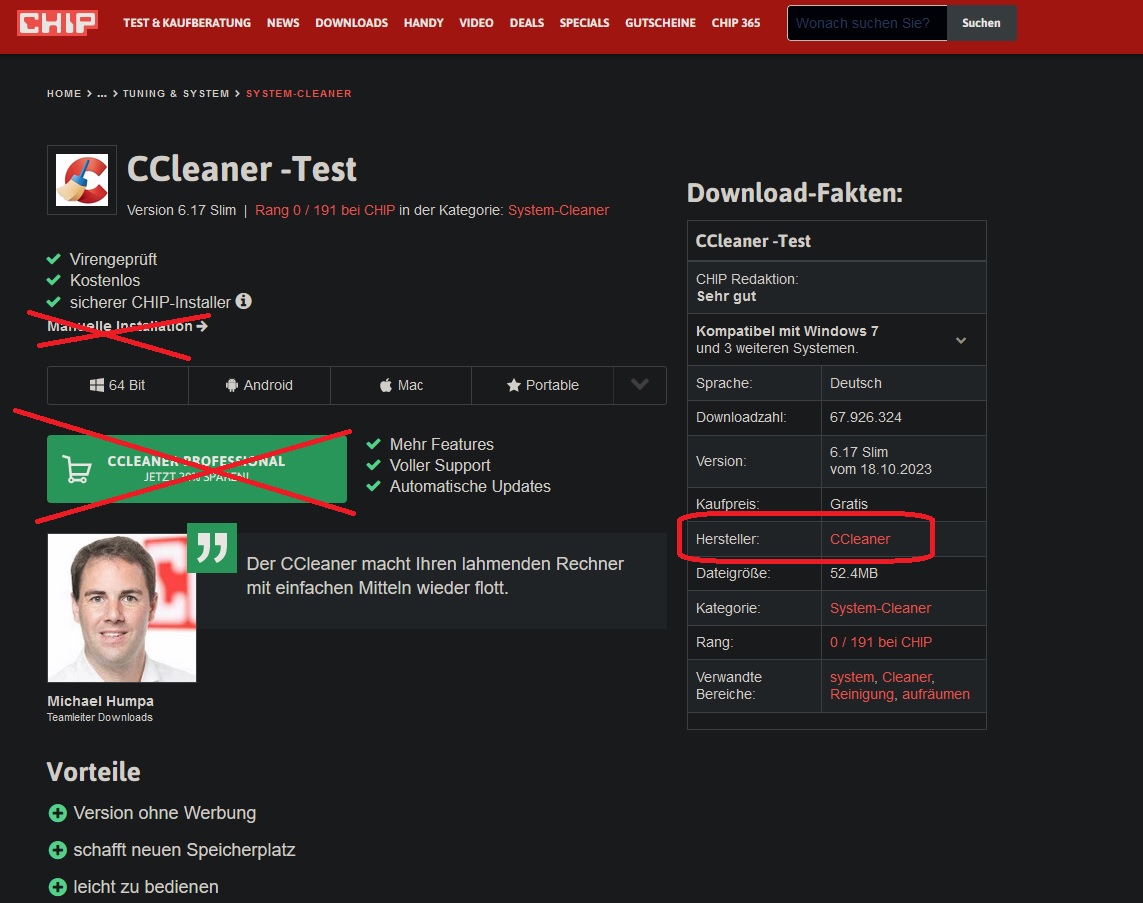Open the DEALS menu item

(x=526, y=23)
